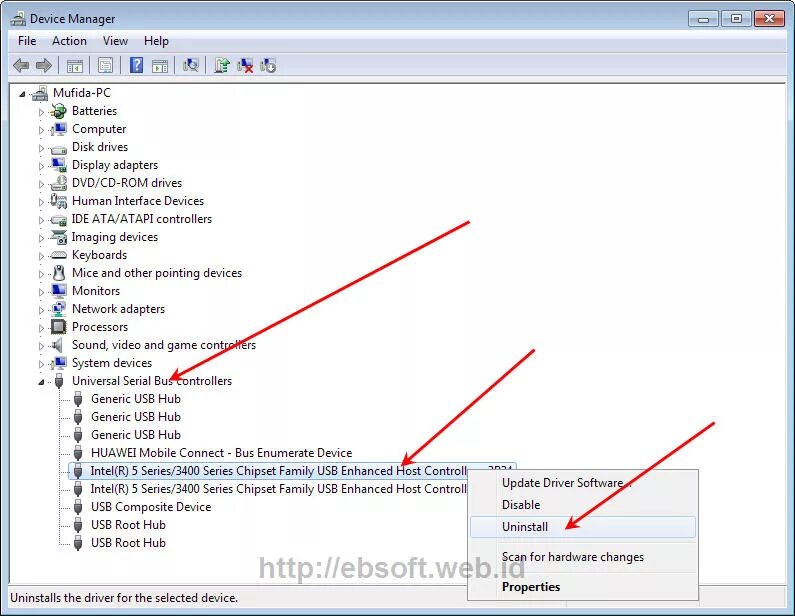Screen dimensions: 795x616
Task: Select the first USB Root Hub entry
Action: pos(128,525)
